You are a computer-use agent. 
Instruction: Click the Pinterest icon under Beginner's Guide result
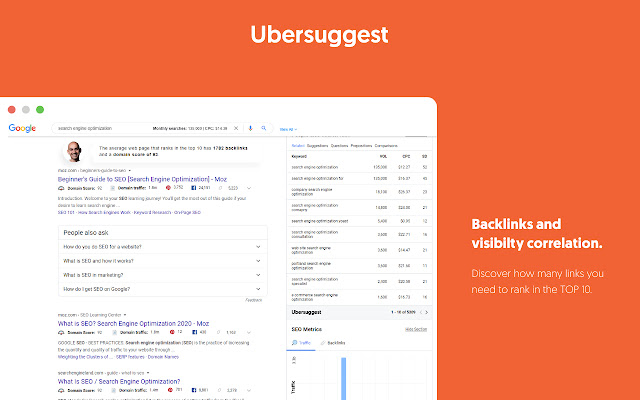click(x=168, y=188)
